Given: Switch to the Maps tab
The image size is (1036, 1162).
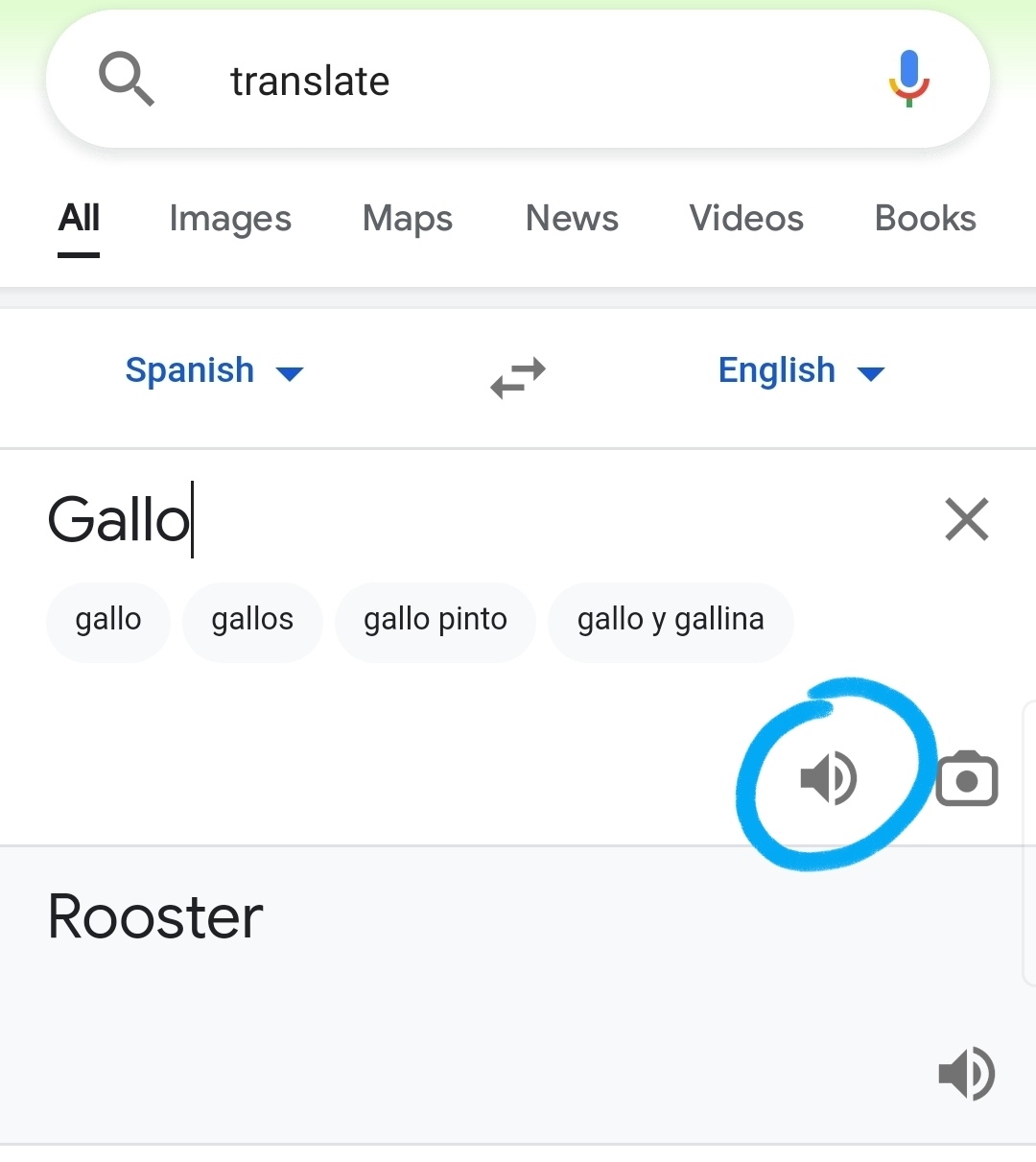Looking at the screenshot, I should pyautogui.click(x=408, y=219).
